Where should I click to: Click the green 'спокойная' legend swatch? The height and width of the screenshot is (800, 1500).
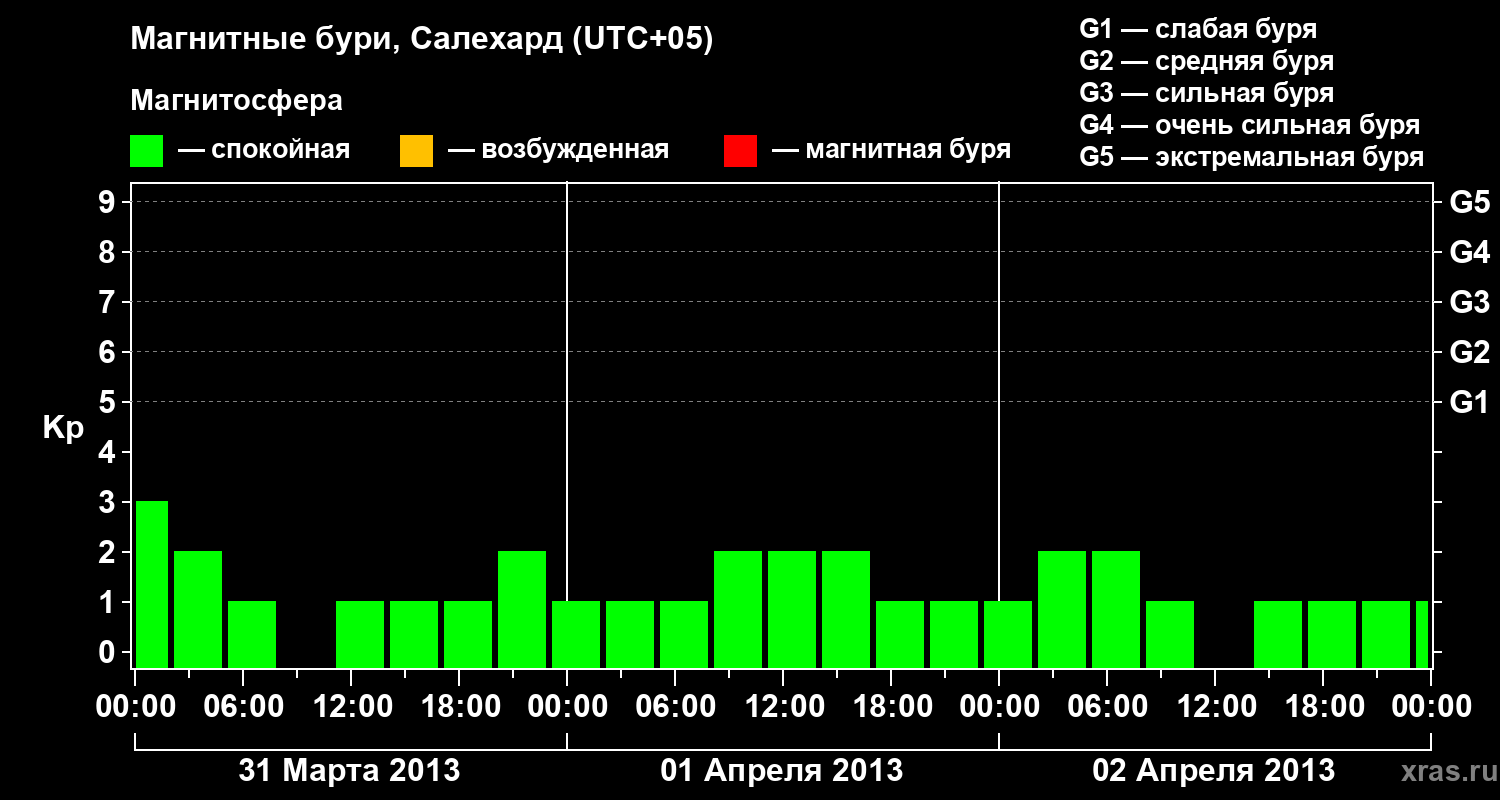click(147, 151)
